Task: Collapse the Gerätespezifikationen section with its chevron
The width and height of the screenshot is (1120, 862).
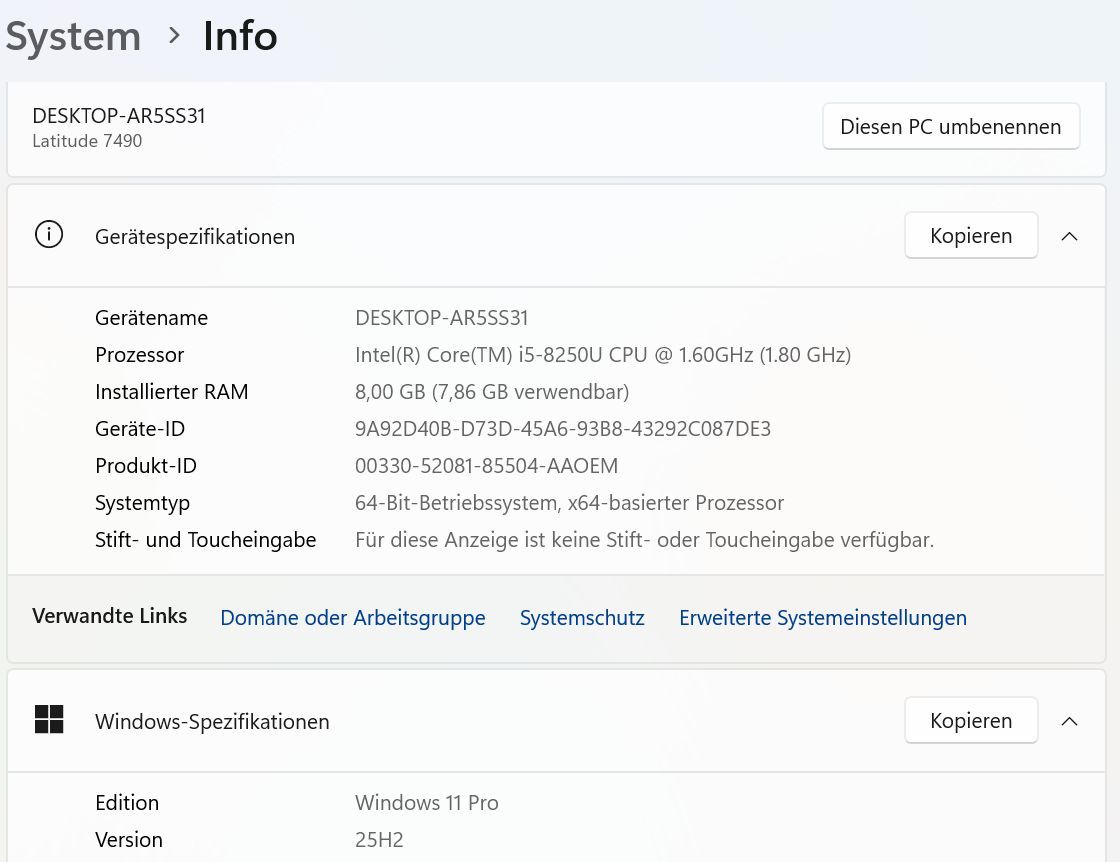Action: click(x=1069, y=236)
